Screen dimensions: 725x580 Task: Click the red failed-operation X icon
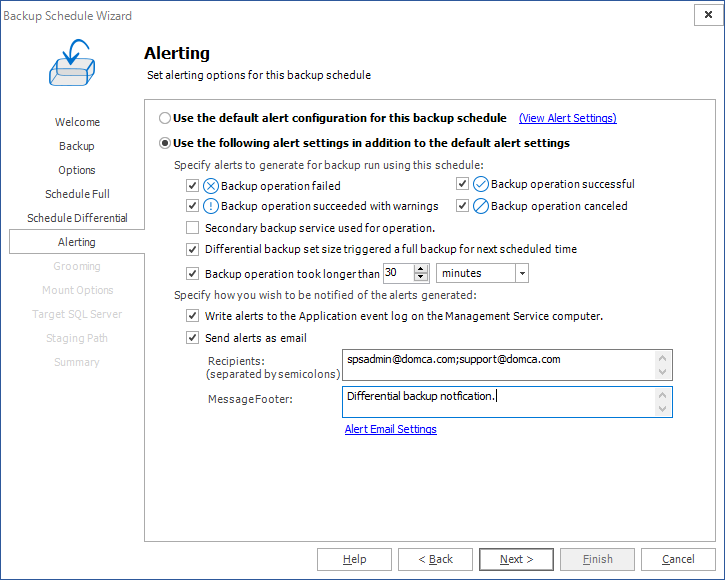pos(211,185)
